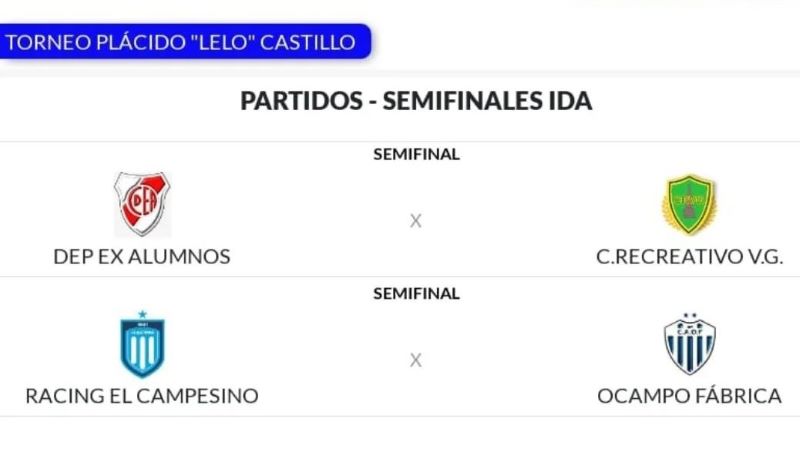Open the DEP EX ALUMNOS team name

tap(142, 257)
